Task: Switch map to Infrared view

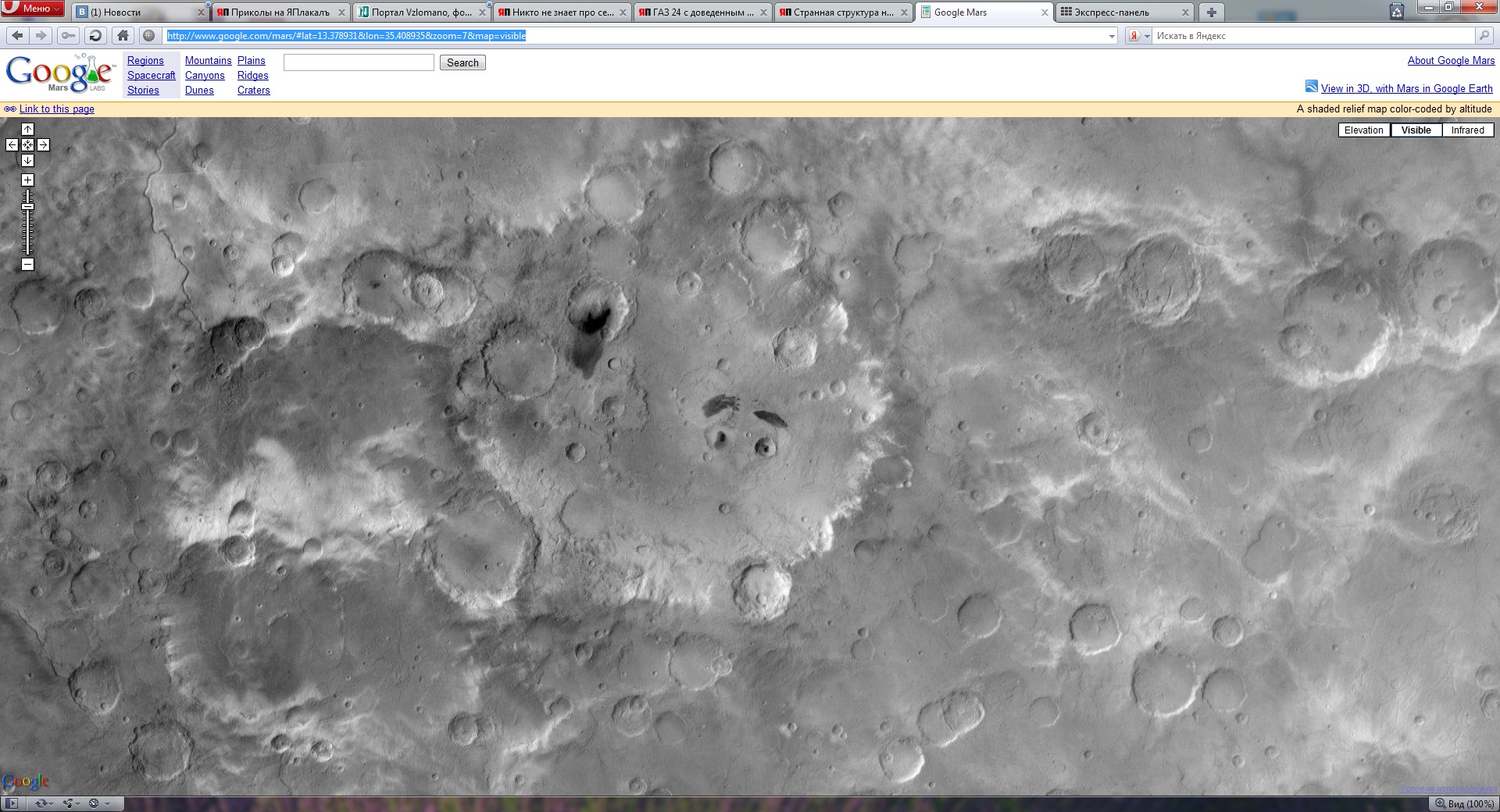Action: (1467, 130)
